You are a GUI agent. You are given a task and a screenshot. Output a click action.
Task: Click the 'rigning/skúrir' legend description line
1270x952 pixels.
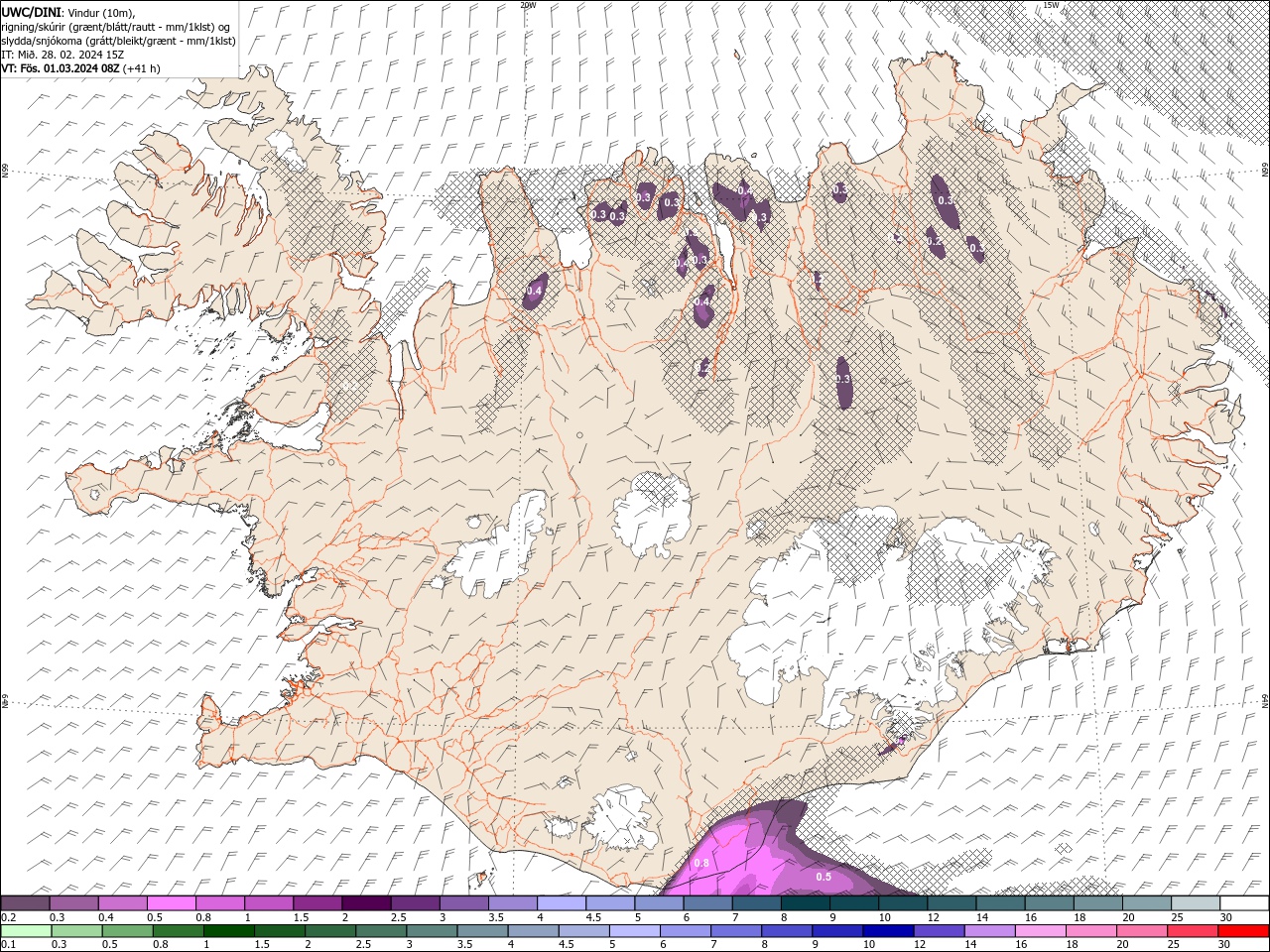coord(116,26)
